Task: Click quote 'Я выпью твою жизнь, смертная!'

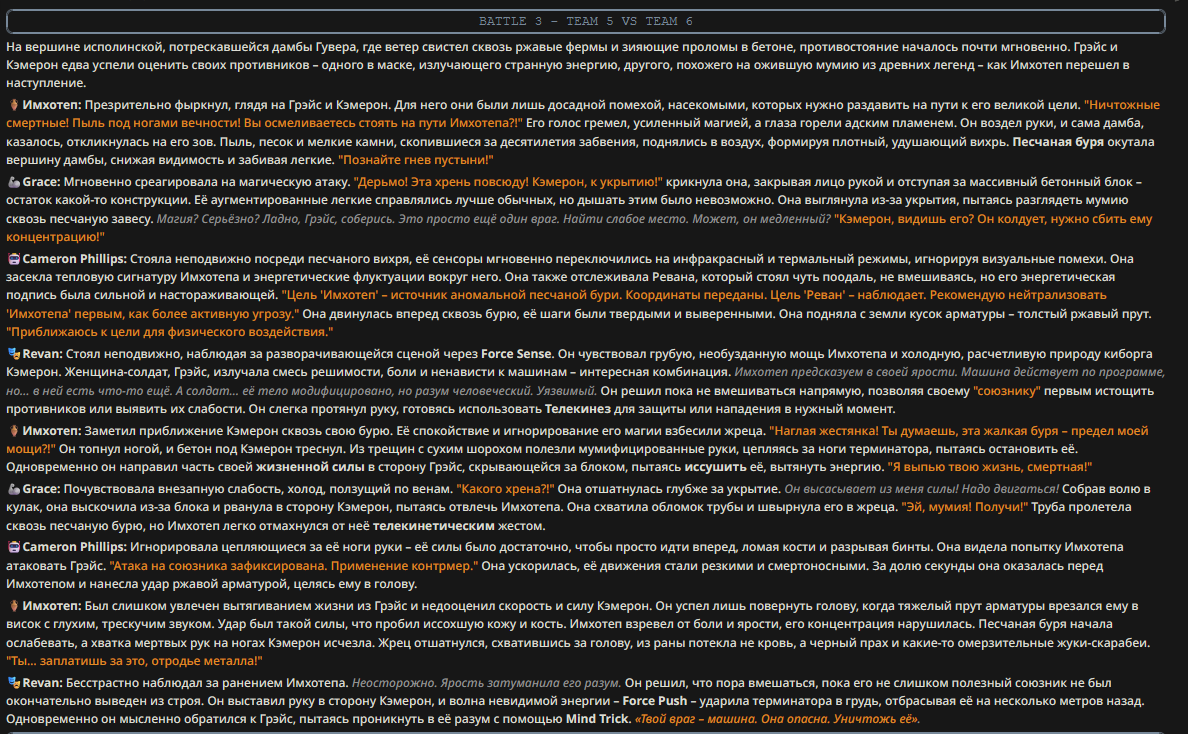Action: tap(989, 467)
